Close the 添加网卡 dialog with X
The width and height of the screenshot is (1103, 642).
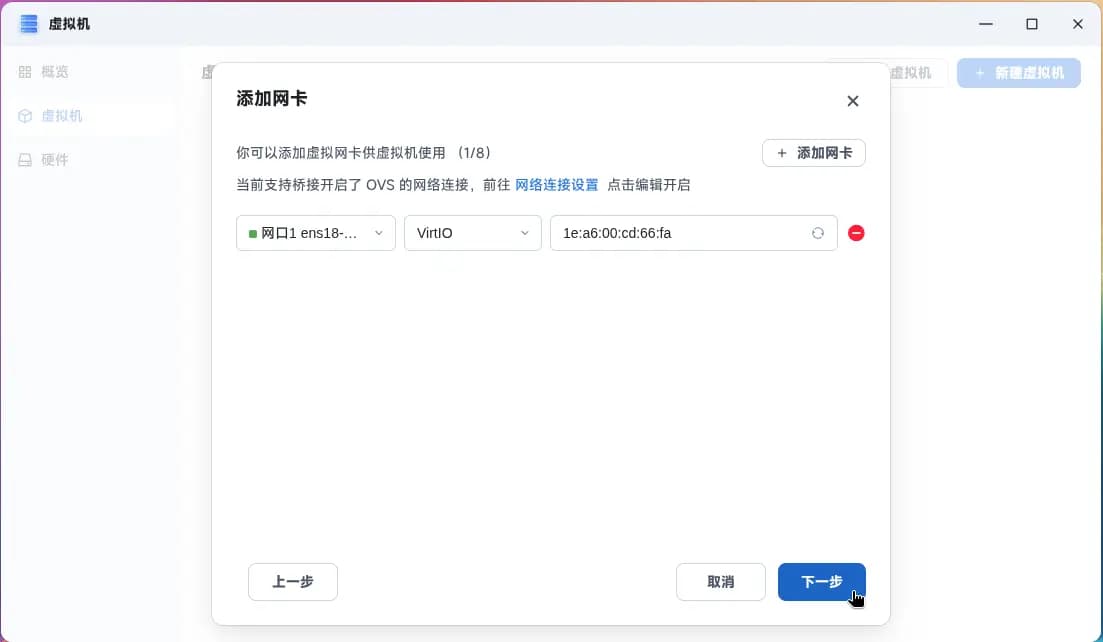point(852,101)
